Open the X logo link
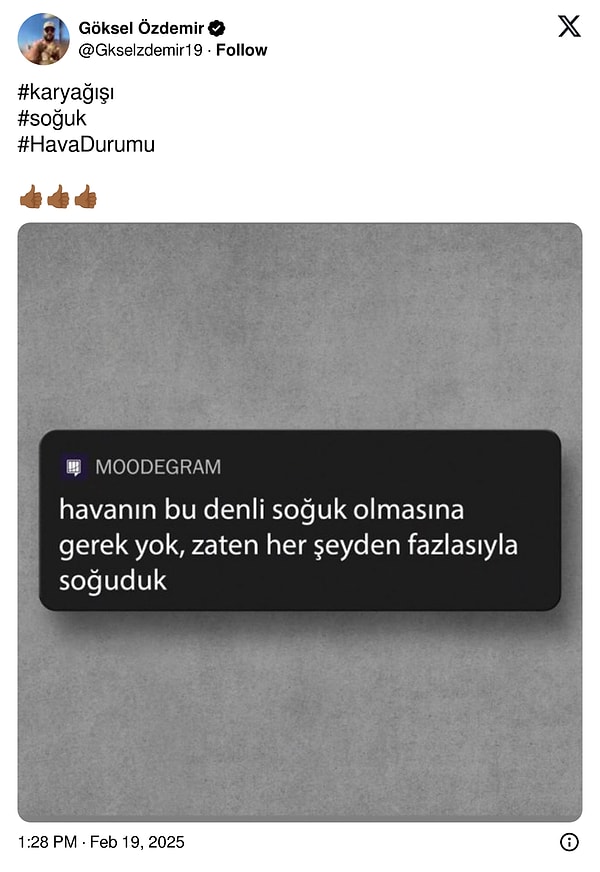The height and width of the screenshot is (872, 600). (569, 26)
